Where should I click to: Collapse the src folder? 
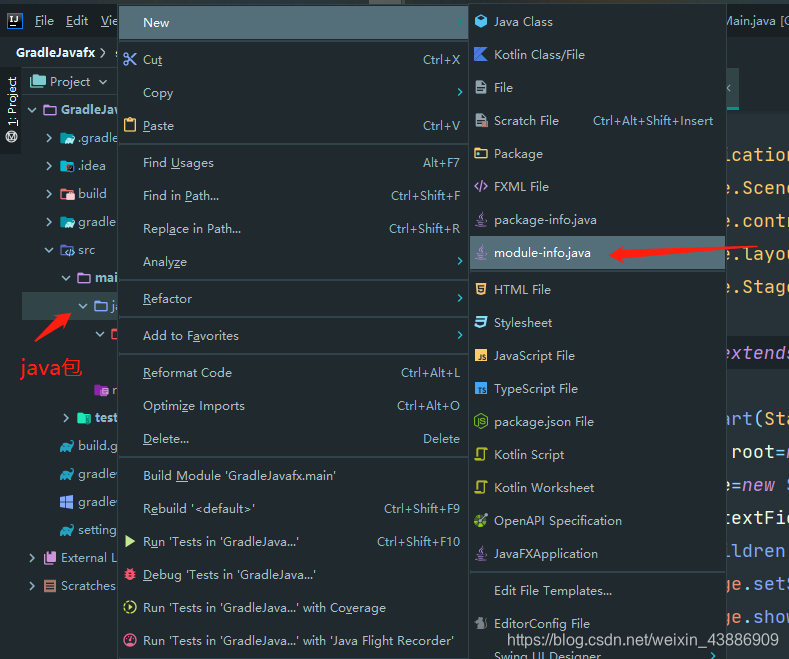49,250
